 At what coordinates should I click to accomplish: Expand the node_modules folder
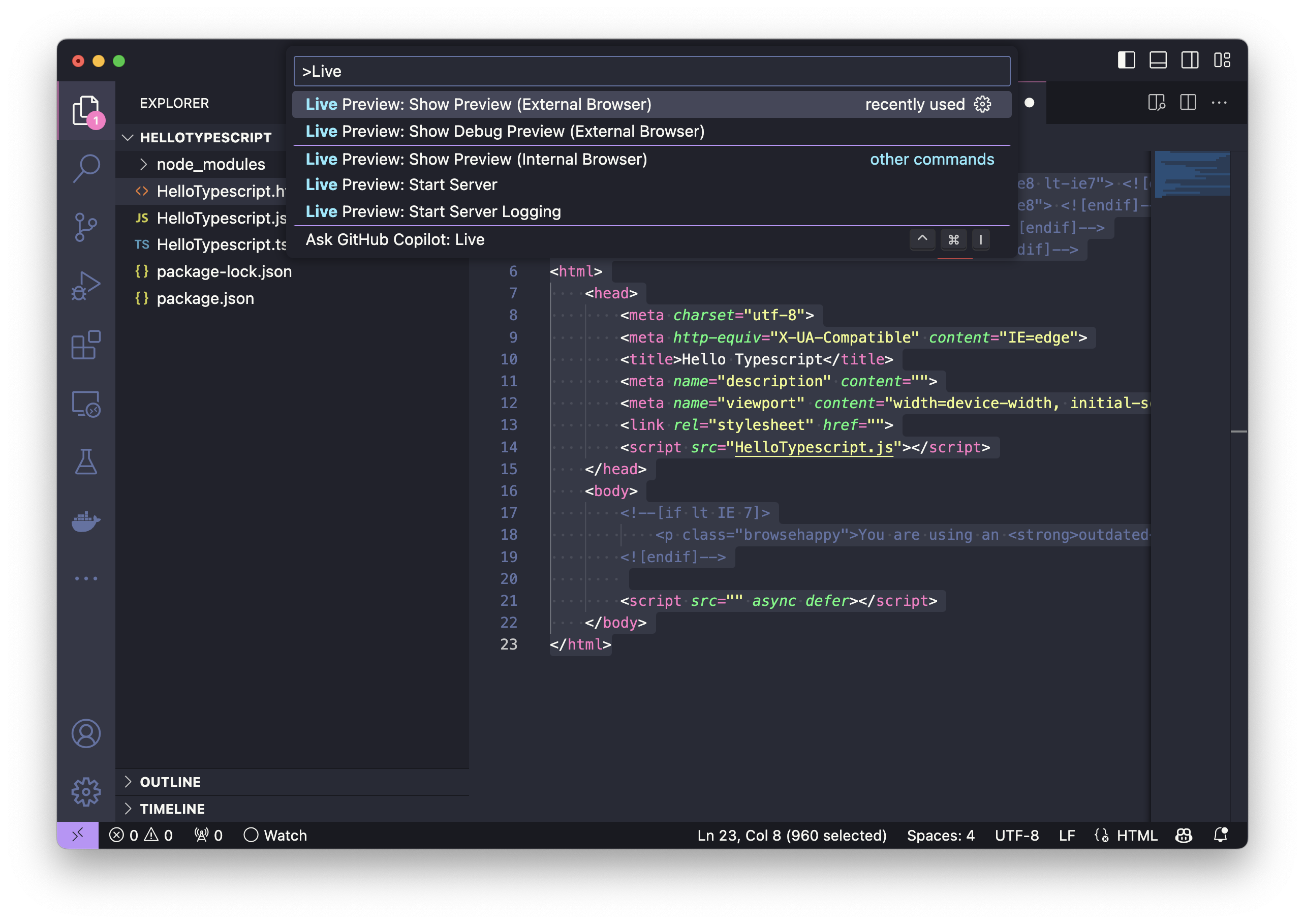(210, 165)
